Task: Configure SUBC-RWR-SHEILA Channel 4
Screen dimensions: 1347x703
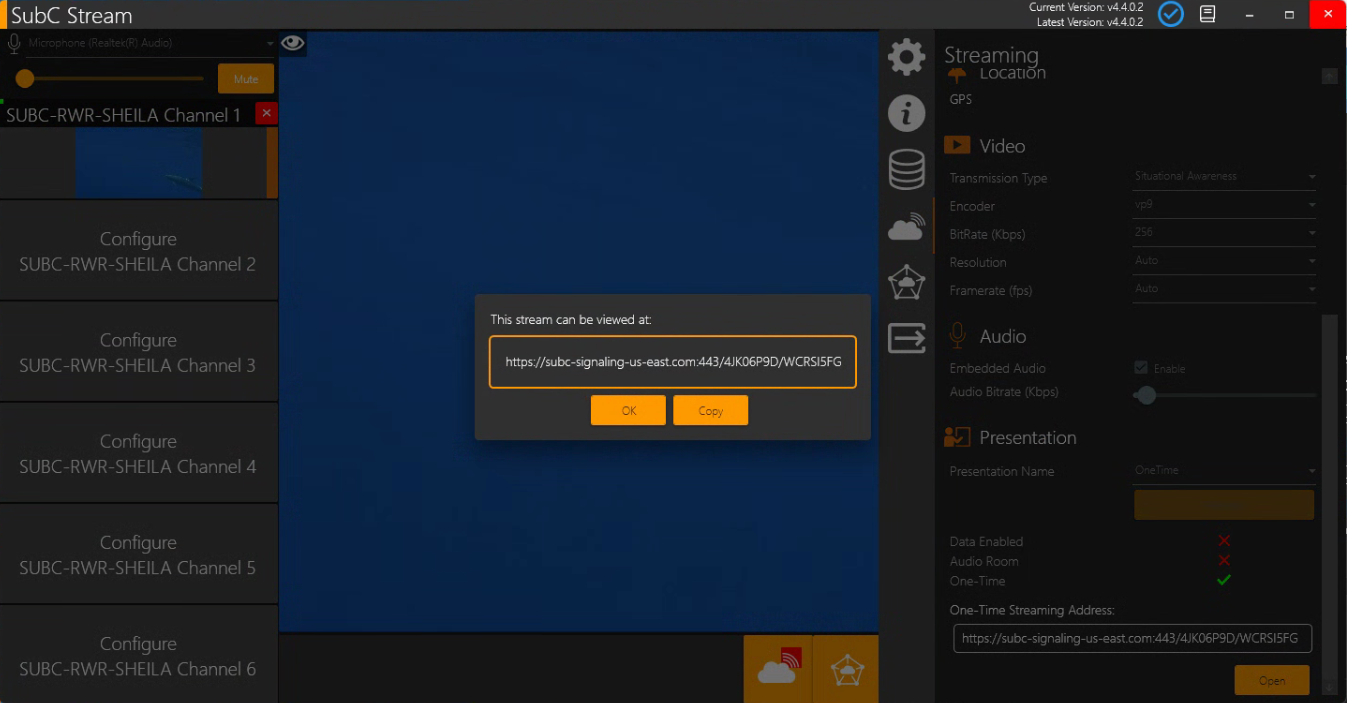Action: click(138, 453)
